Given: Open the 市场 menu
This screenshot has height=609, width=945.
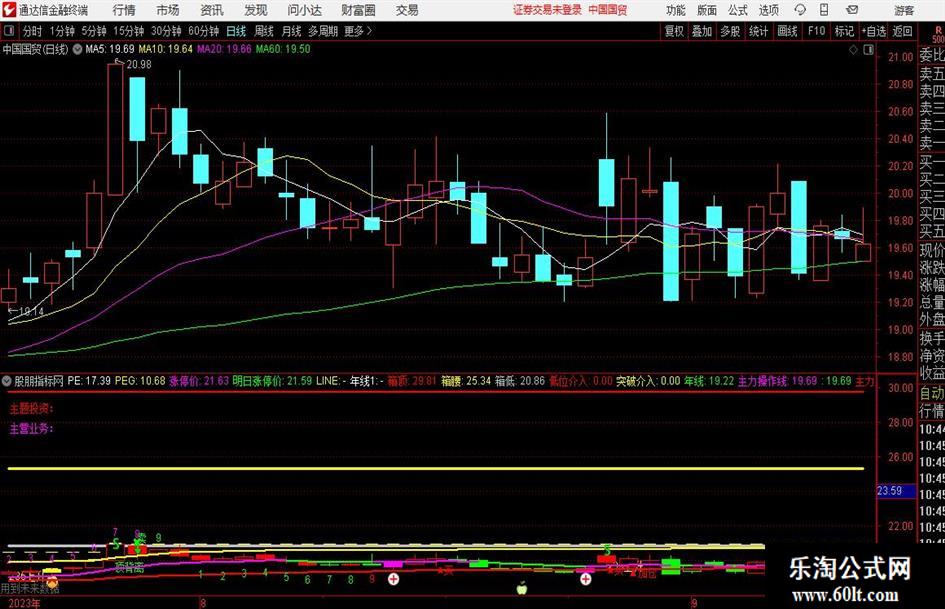Looking at the screenshot, I should pos(168,10).
